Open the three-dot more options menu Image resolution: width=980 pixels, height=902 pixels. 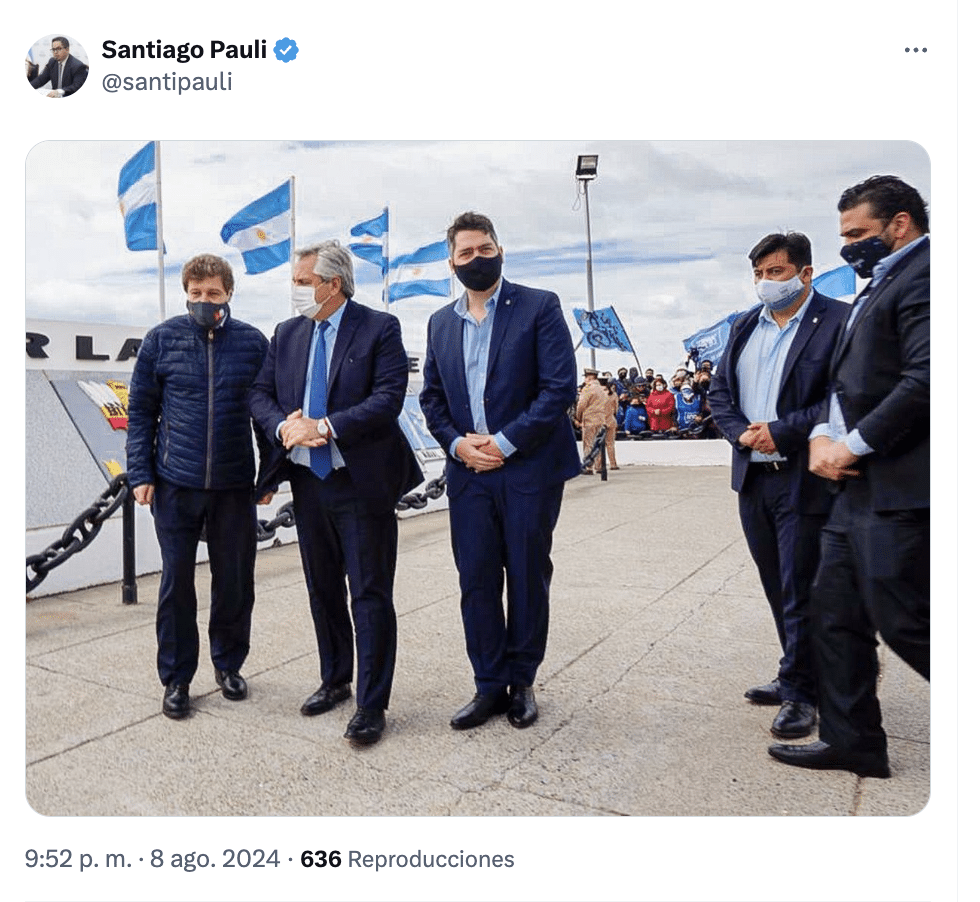pyautogui.click(x=915, y=50)
